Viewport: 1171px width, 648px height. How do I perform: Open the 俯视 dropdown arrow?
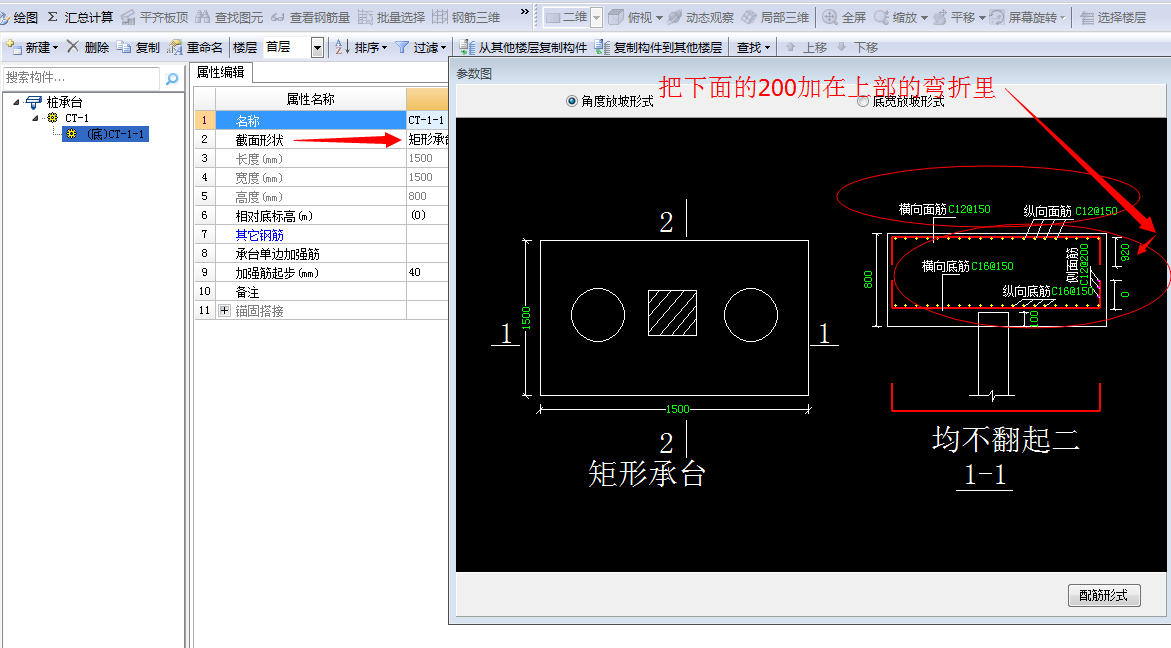pos(659,18)
